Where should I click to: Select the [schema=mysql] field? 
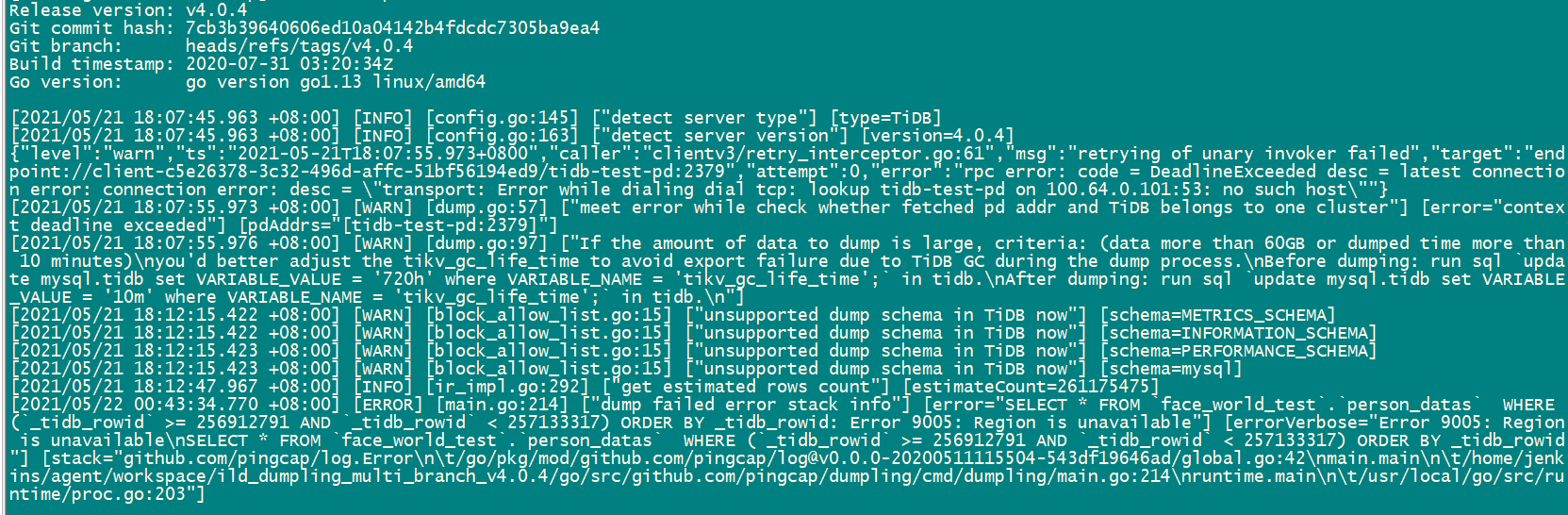pyautogui.click(x=1171, y=369)
